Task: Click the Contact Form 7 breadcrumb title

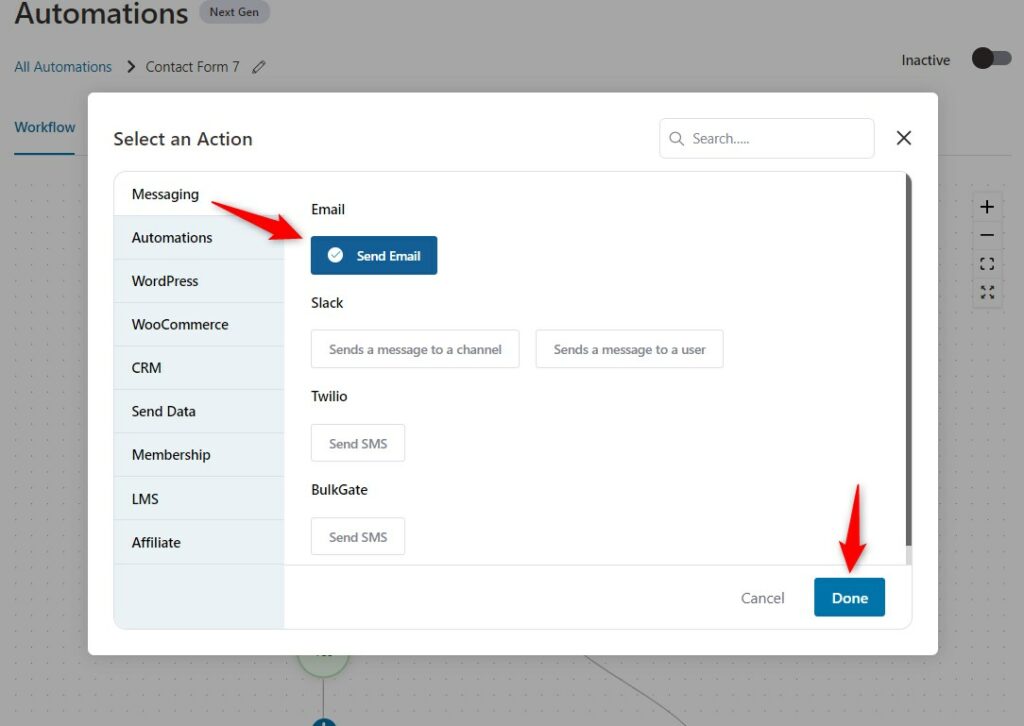Action: [193, 67]
